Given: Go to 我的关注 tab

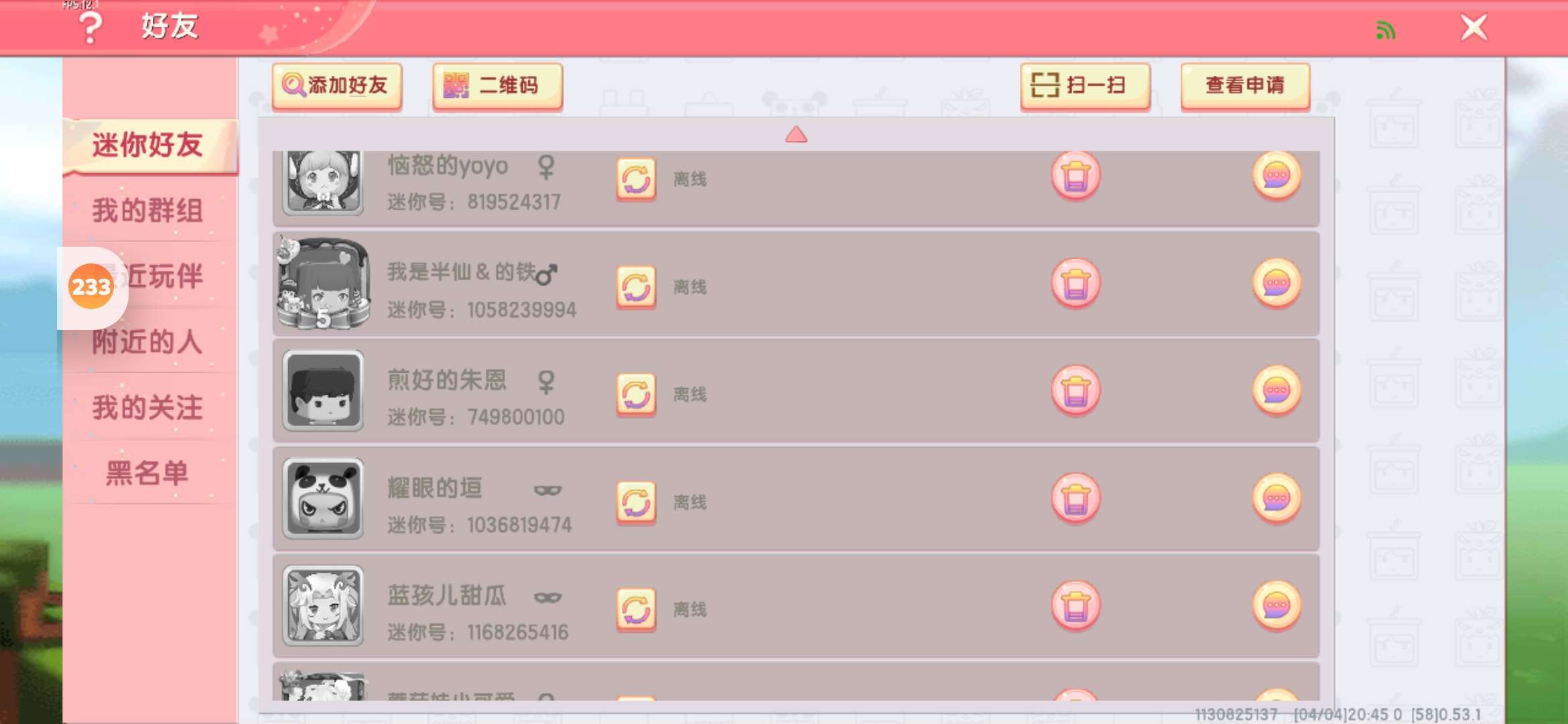Looking at the screenshot, I should pyautogui.click(x=148, y=408).
